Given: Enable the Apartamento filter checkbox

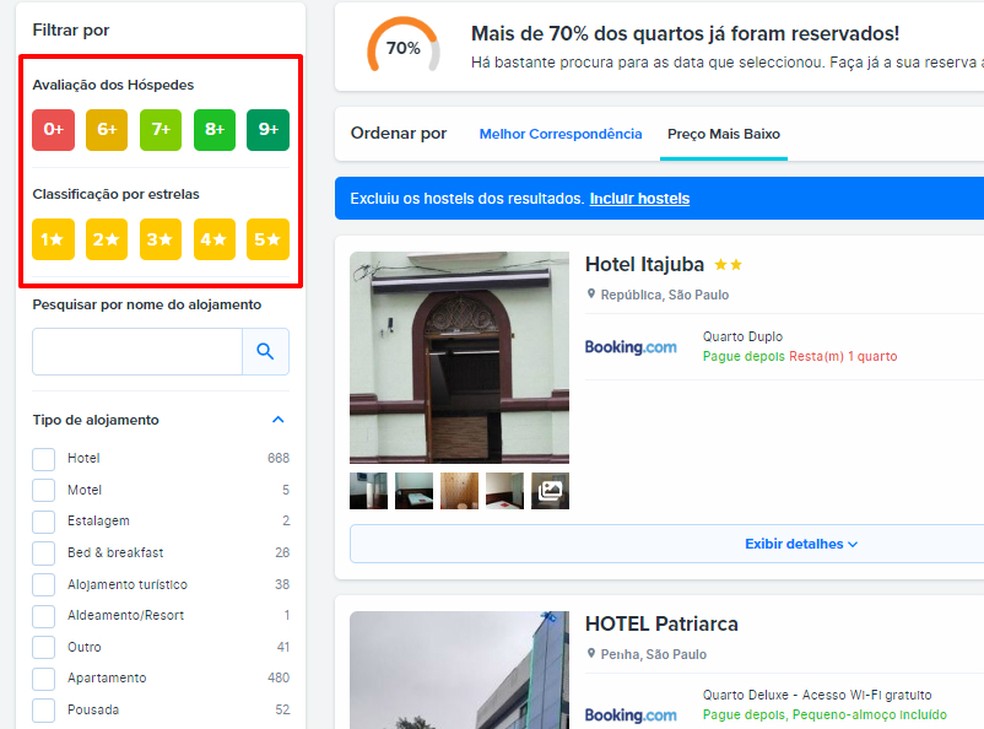Looking at the screenshot, I should click(43, 678).
